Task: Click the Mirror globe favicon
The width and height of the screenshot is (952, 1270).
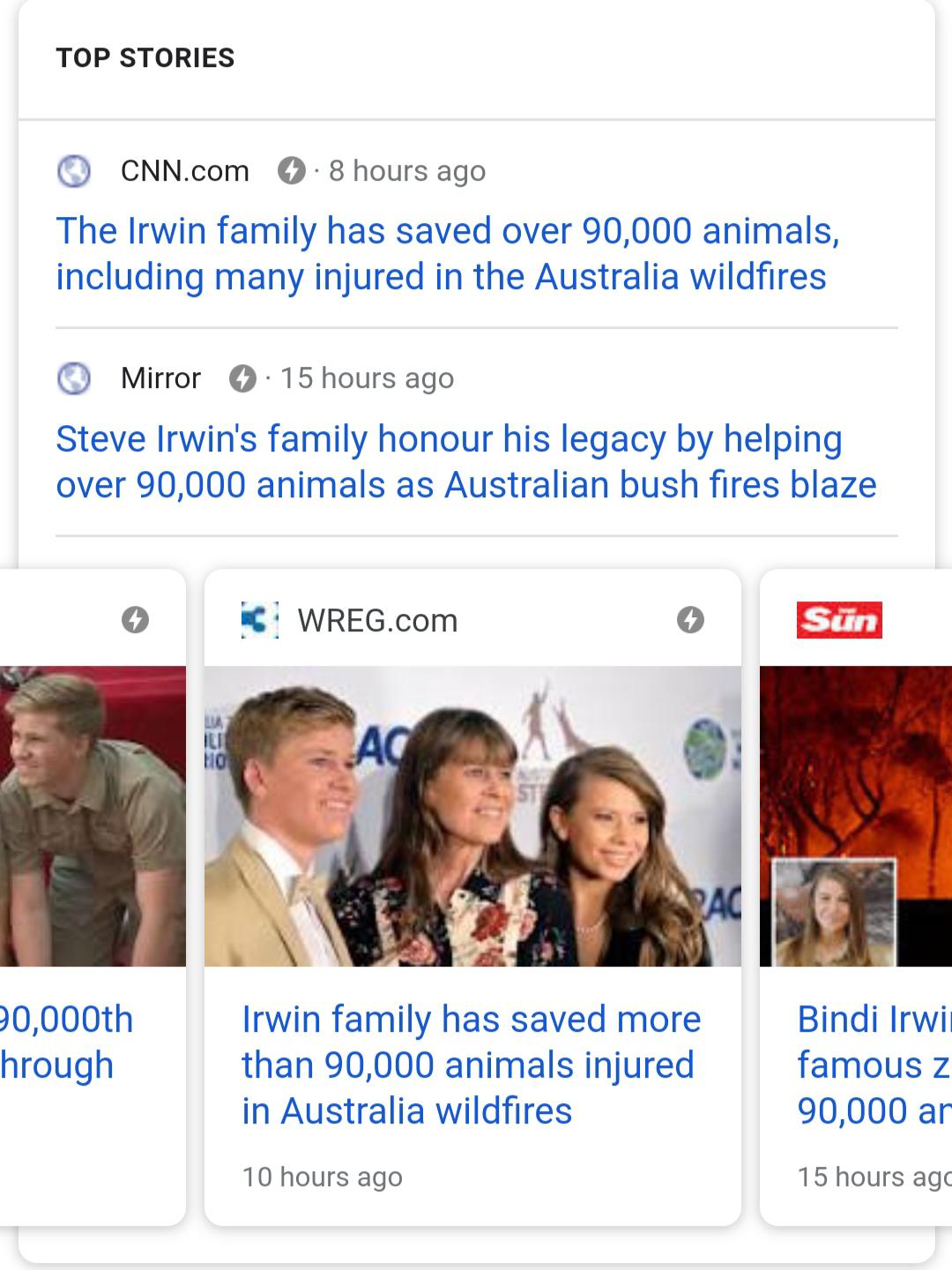Action: [x=74, y=378]
